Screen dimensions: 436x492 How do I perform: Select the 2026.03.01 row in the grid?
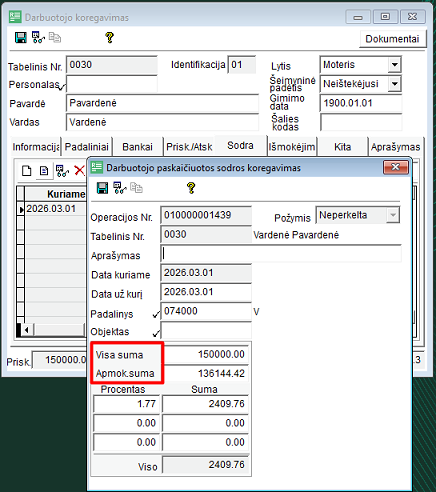51,209
